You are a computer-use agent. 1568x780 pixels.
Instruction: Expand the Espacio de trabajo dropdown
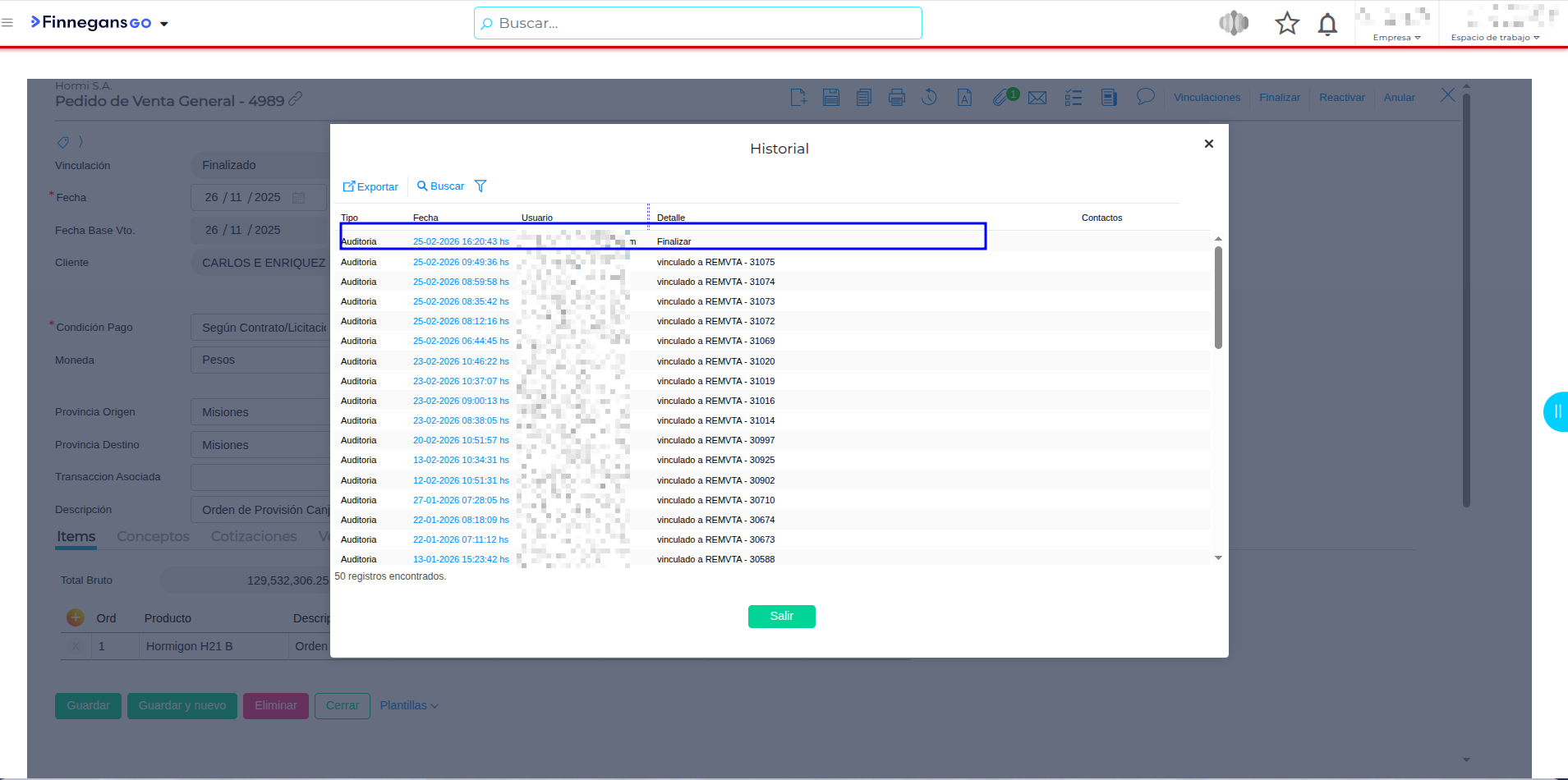(1495, 38)
